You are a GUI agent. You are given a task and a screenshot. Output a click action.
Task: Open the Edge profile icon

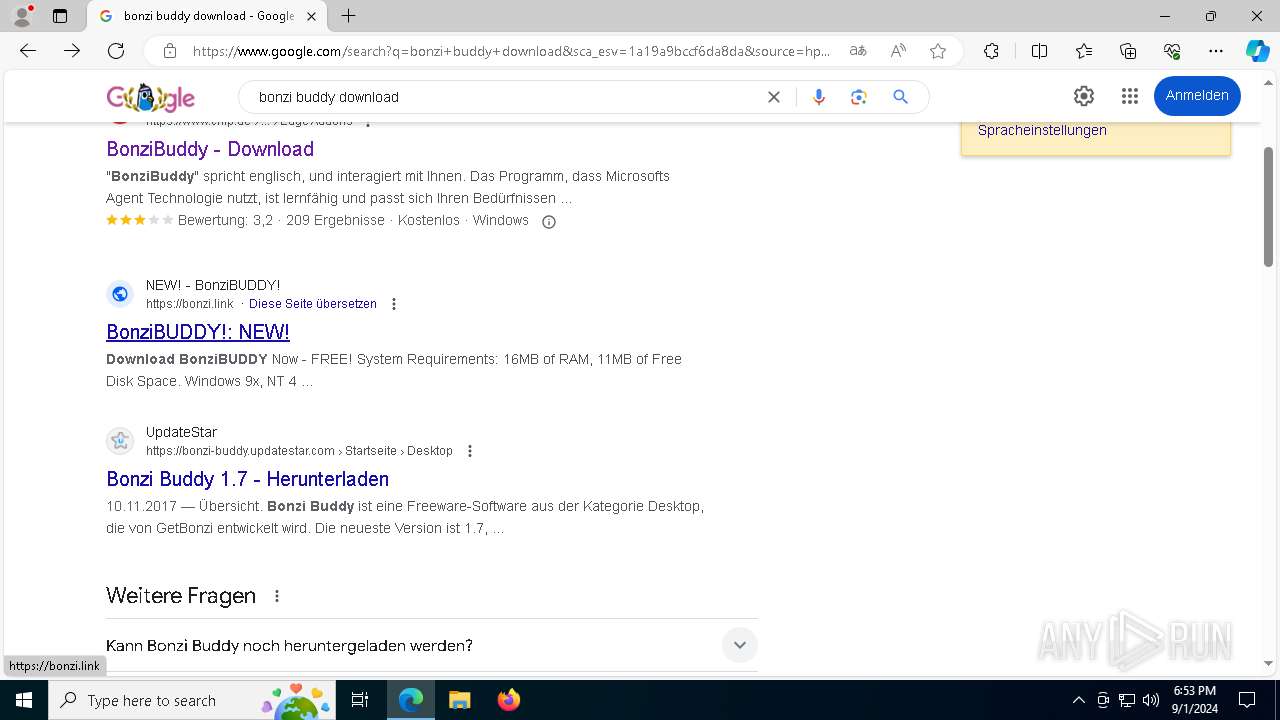click(21, 16)
